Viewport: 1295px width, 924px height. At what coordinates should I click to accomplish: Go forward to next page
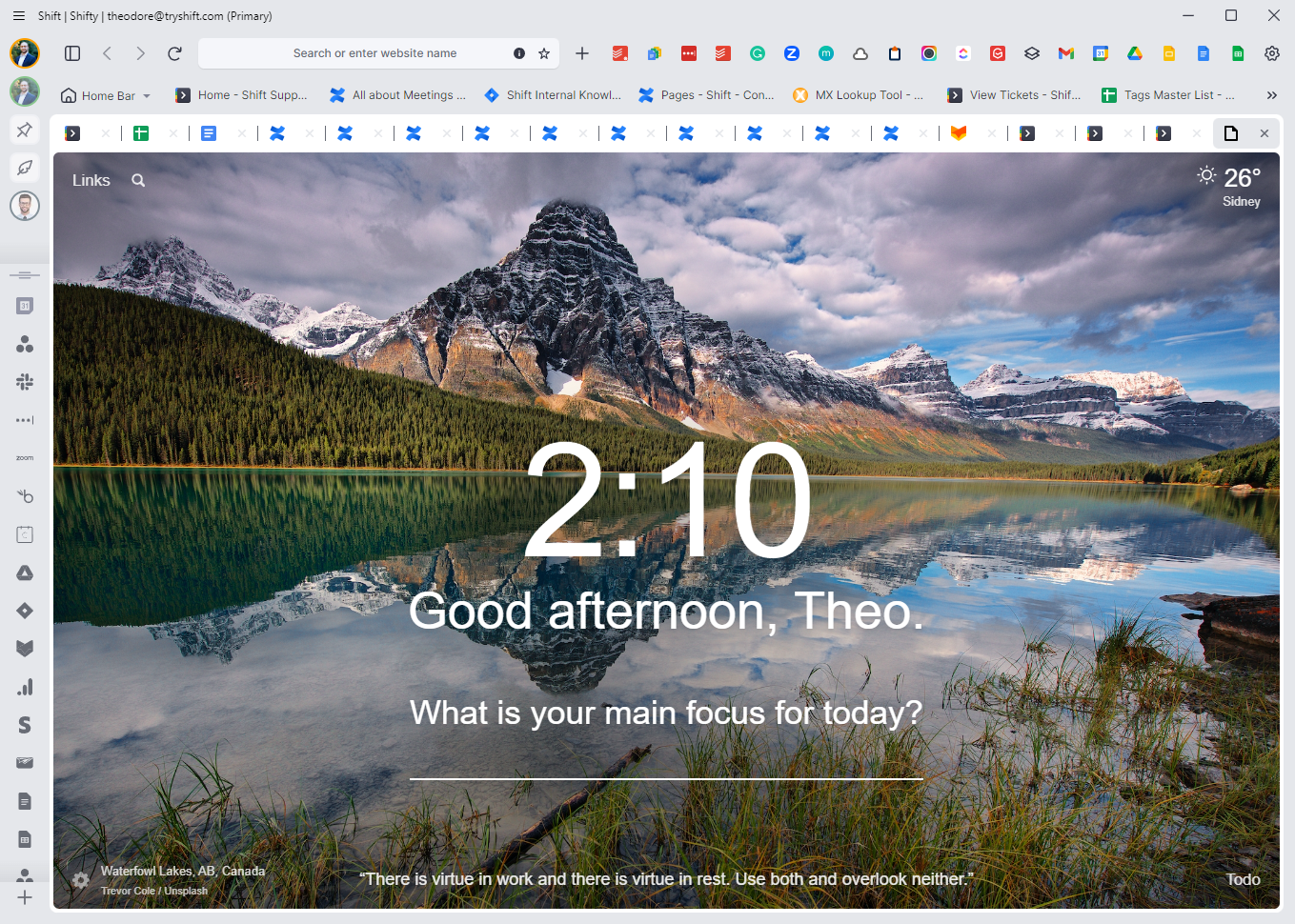pyautogui.click(x=140, y=53)
